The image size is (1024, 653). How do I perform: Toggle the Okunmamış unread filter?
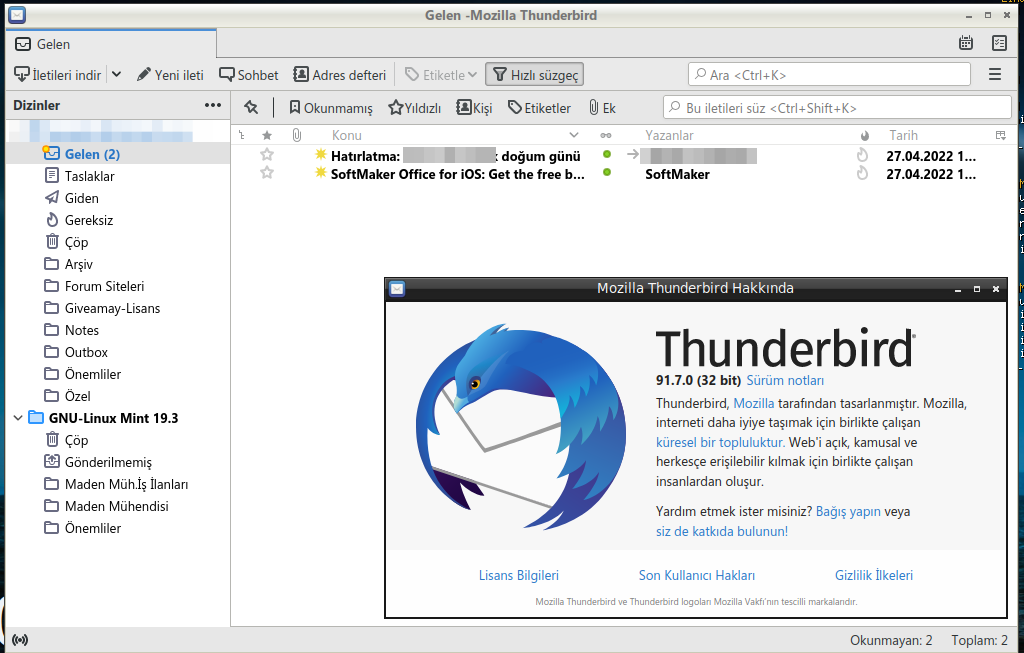(x=330, y=108)
